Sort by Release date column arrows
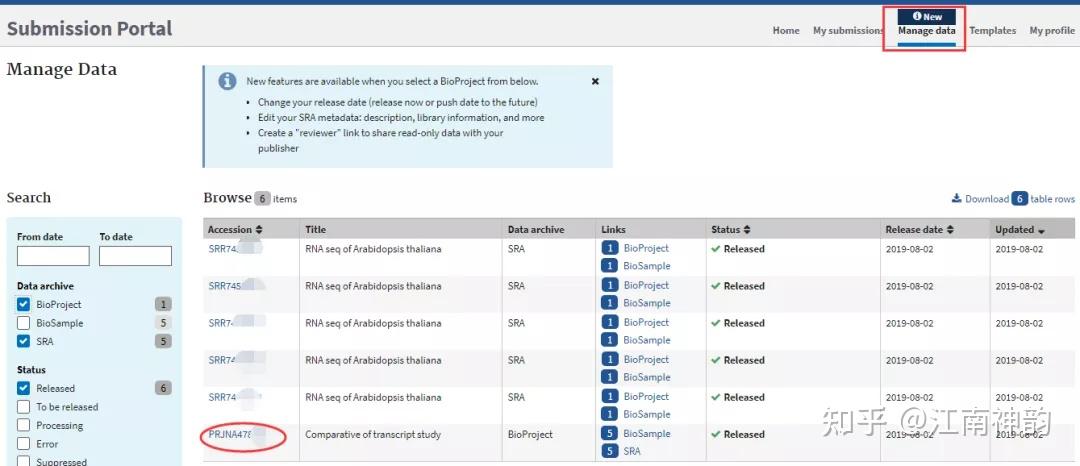Viewport: 1080px width, 466px height. tap(950, 230)
